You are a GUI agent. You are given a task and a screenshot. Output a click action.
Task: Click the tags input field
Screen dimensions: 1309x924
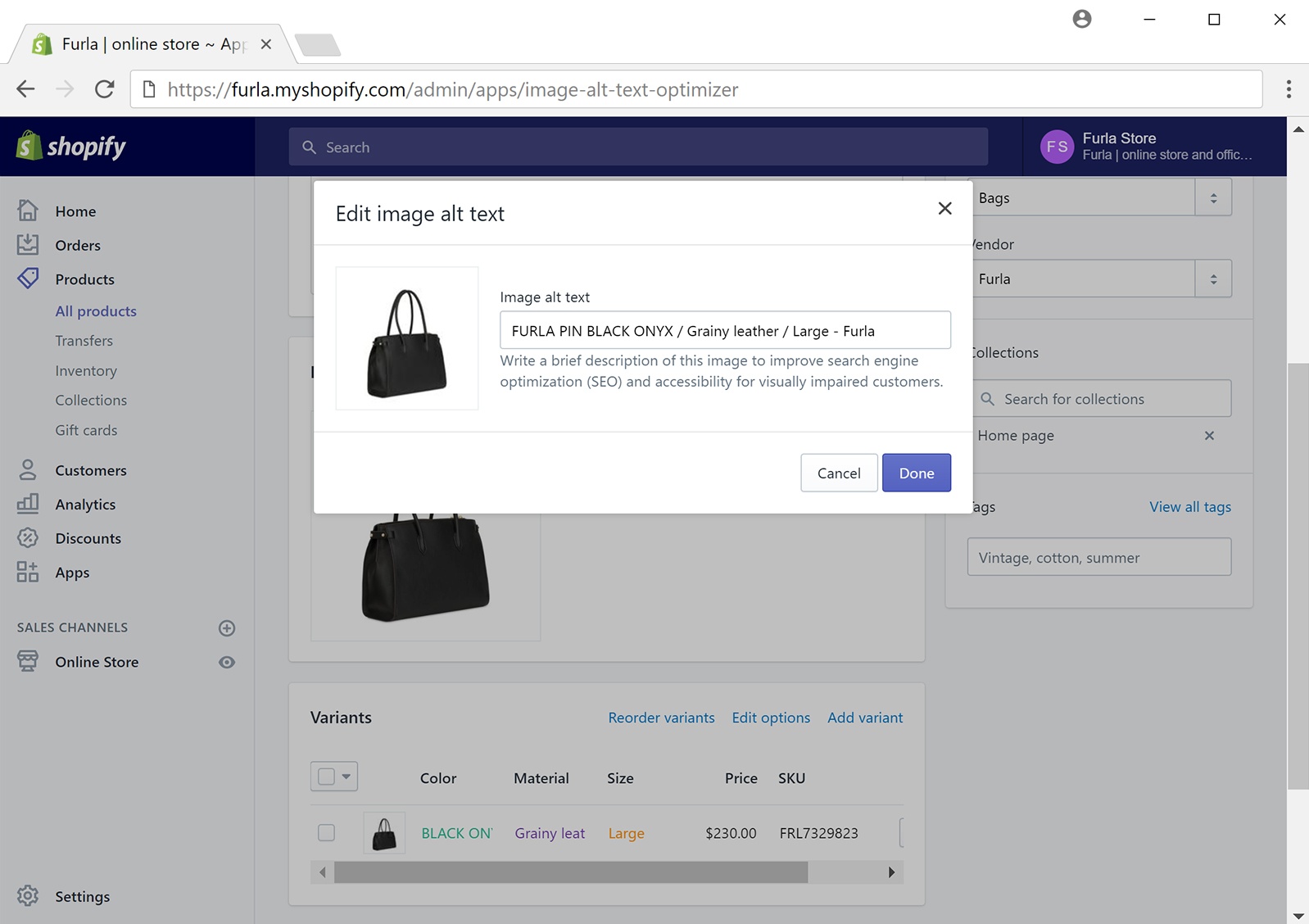click(x=1098, y=556)
